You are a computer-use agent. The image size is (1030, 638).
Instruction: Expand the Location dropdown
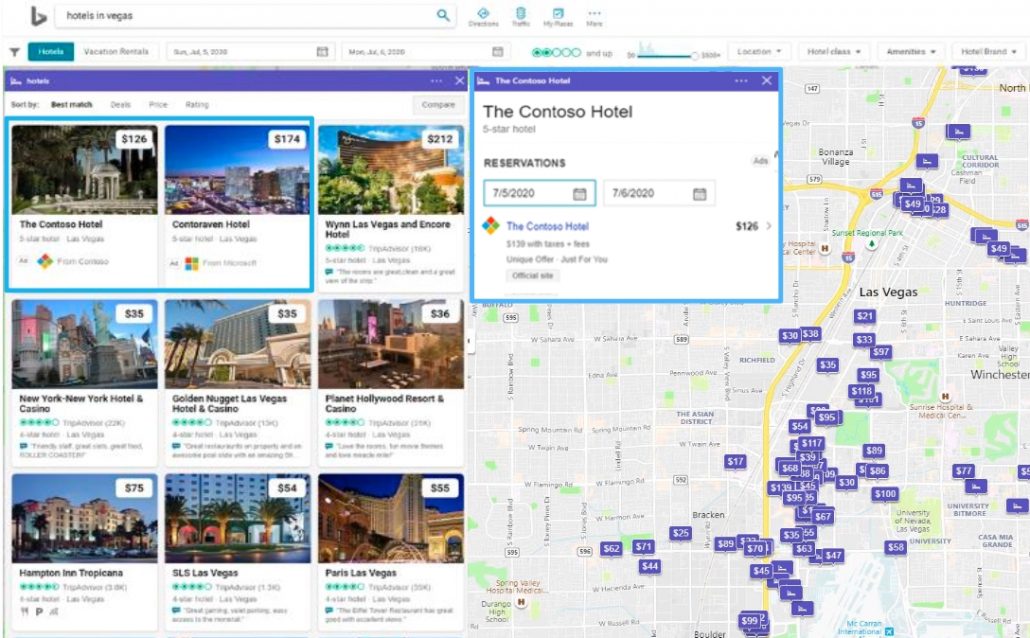click(x=760, y=51)
